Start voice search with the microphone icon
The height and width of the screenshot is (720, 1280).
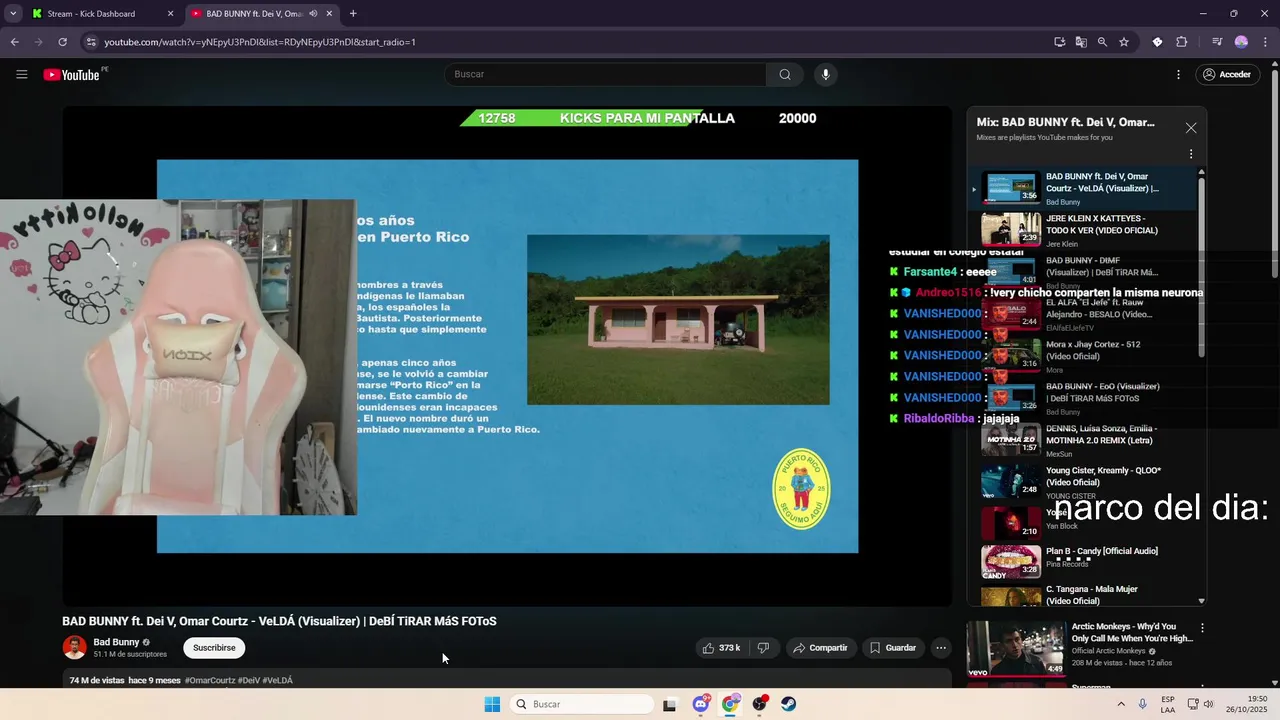[x=825, y=74]
